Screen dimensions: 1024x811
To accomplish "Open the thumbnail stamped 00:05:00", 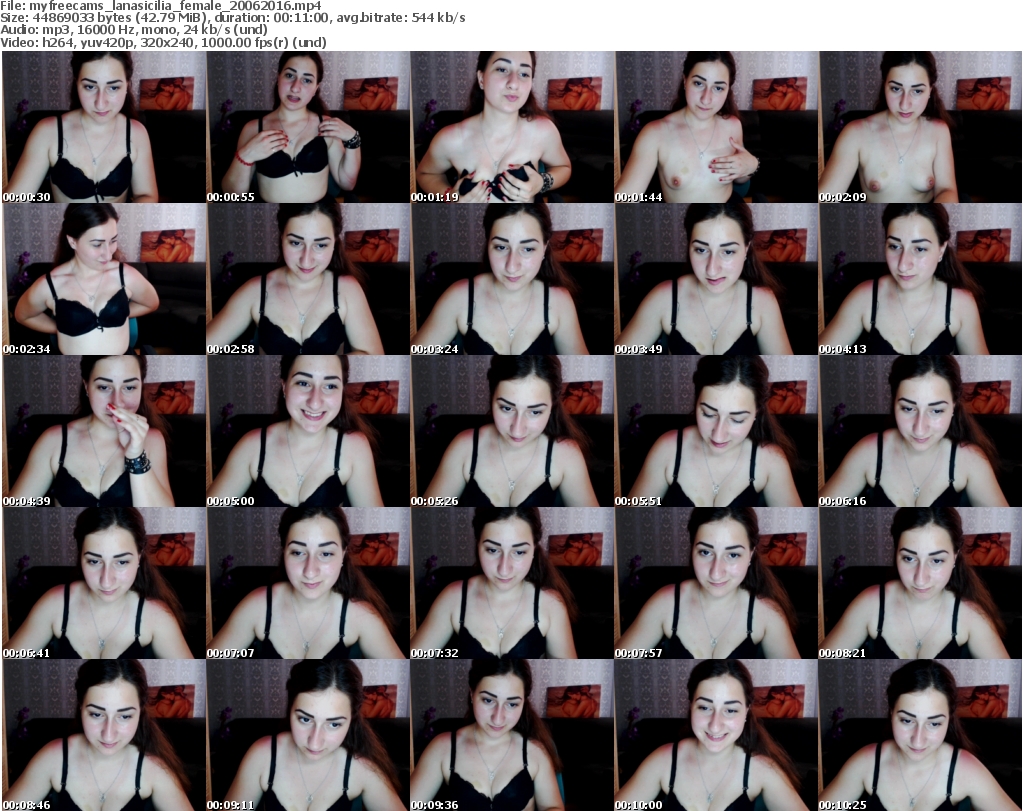I will point(308,432).
